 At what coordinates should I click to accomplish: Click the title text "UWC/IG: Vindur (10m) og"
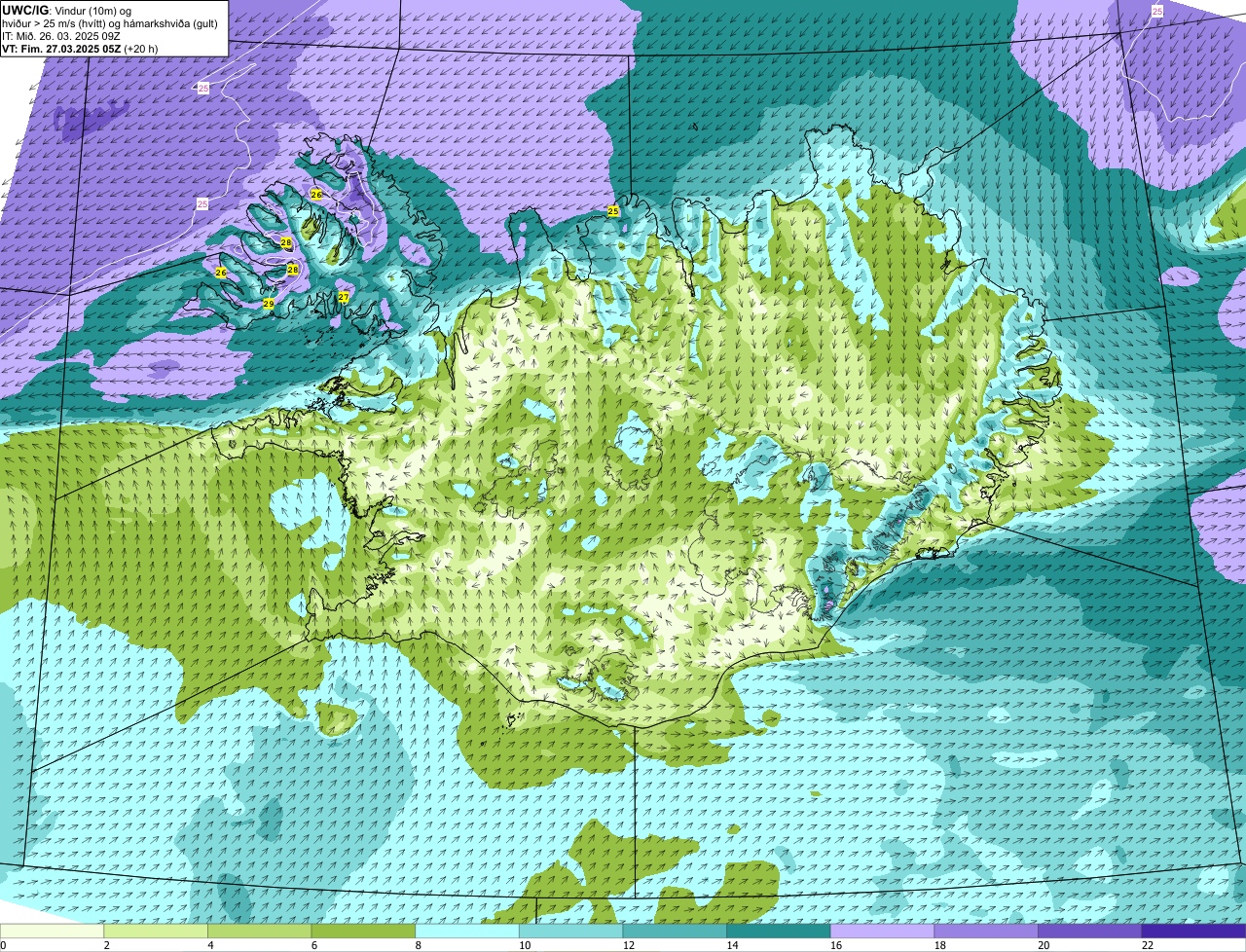[67, 10]
